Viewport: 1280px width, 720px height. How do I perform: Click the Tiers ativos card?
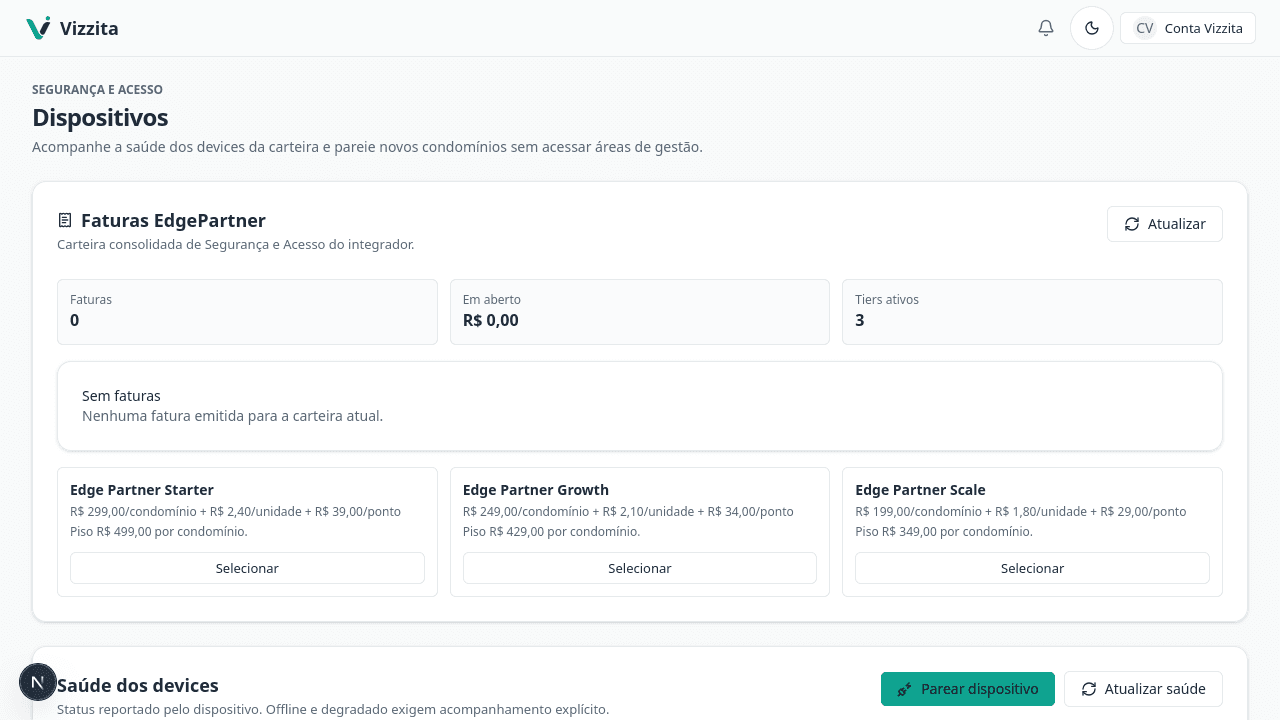tap(1032, 312)
